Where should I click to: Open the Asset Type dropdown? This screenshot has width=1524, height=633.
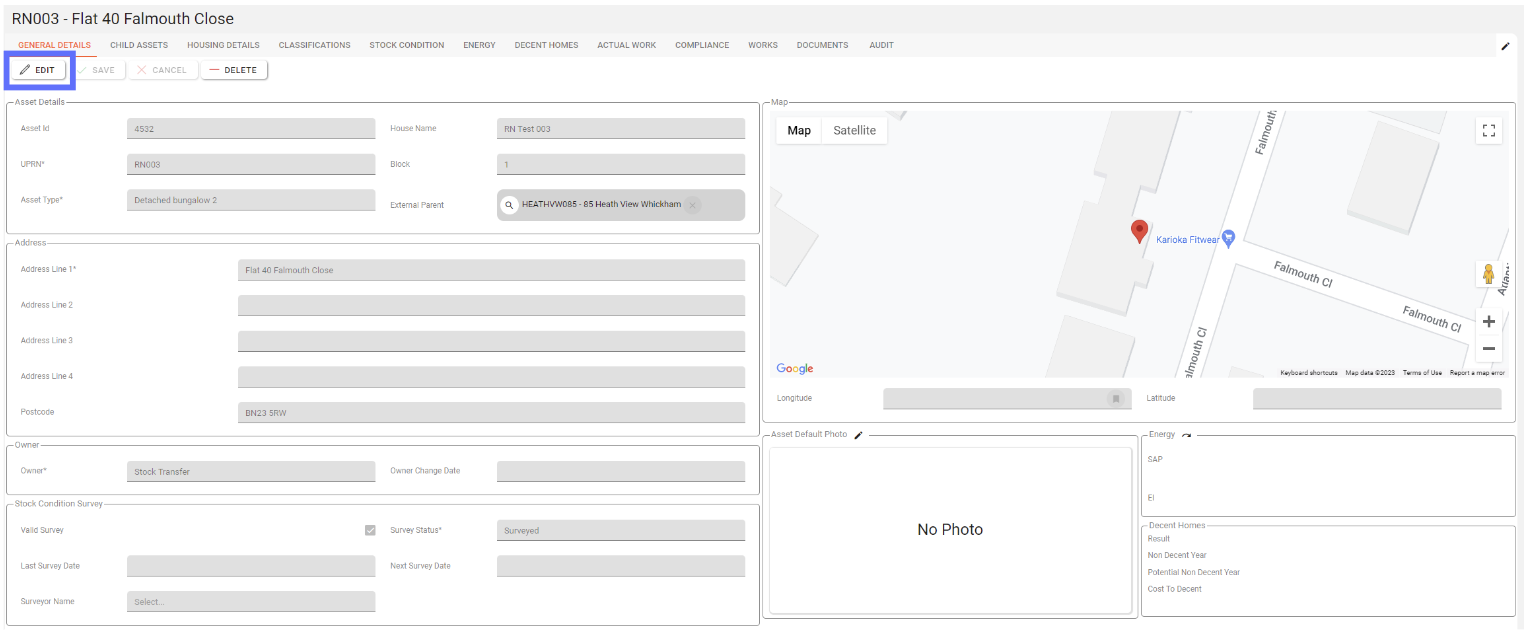[x=250, y=200]
